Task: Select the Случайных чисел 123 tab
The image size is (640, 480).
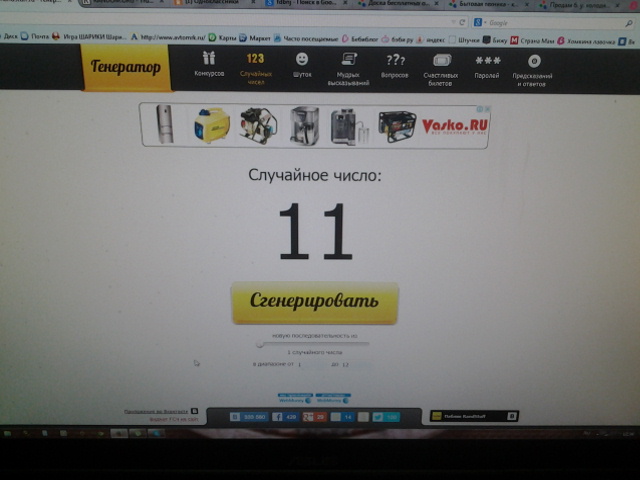Action: [256, 69]
